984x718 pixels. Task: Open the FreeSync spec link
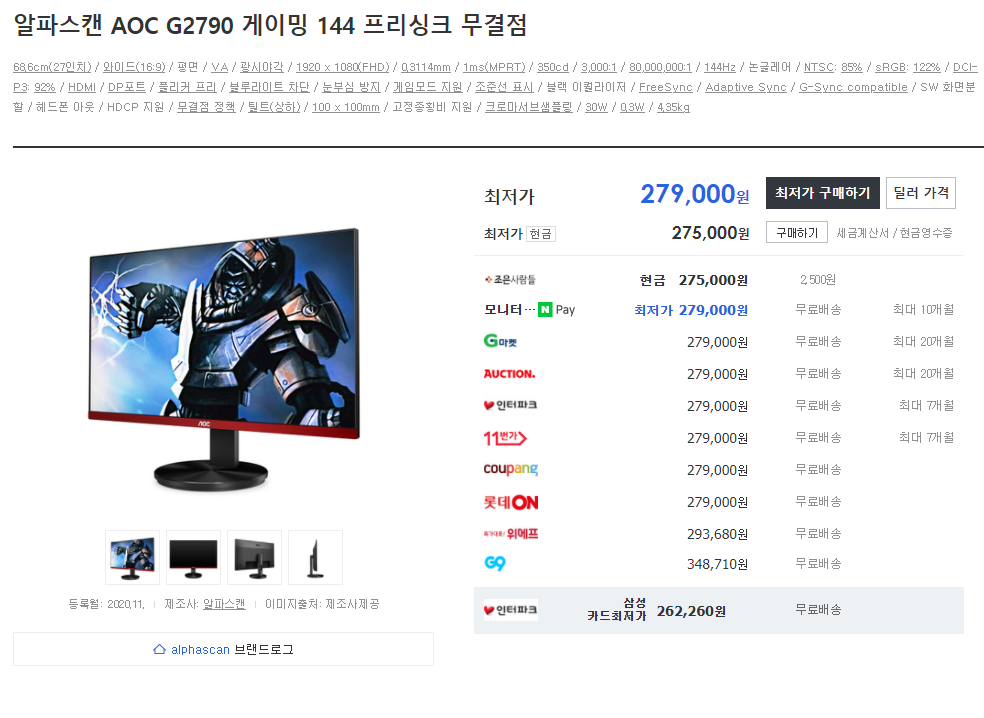click(x=665, y=87)
